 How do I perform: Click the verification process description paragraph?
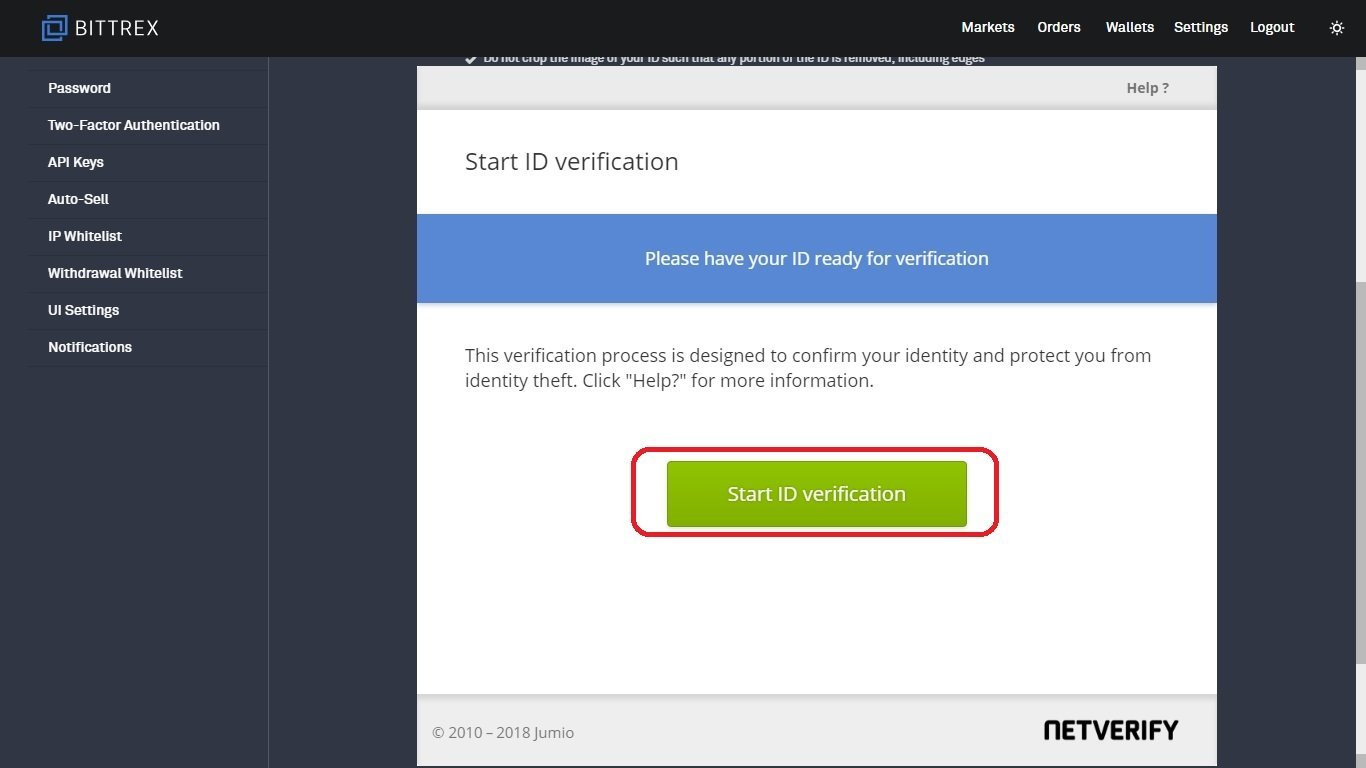[808, 368]
